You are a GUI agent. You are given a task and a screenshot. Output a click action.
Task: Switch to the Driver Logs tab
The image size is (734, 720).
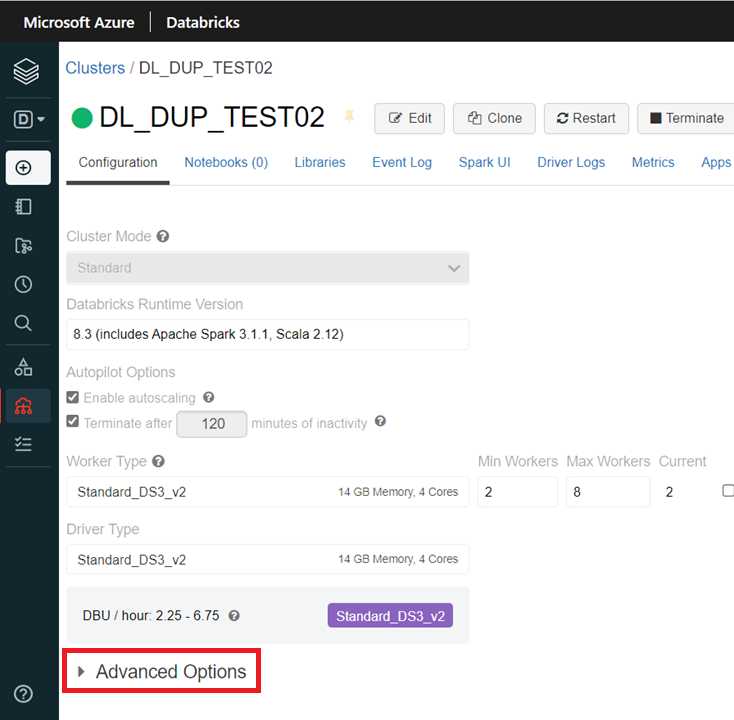click(x=571, y=162)
